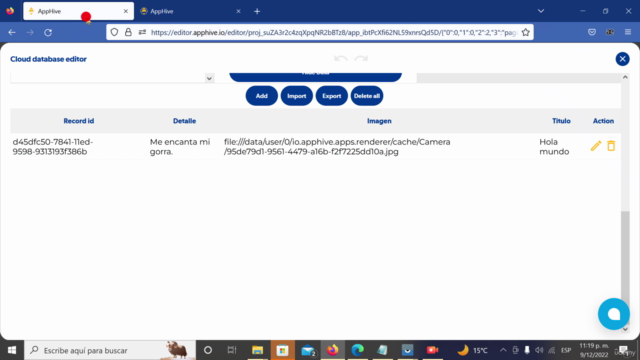Select the 'Me encanta mi gorra.' cell
This screenshot has width=640, height=360.
click(x=180, y=147)
